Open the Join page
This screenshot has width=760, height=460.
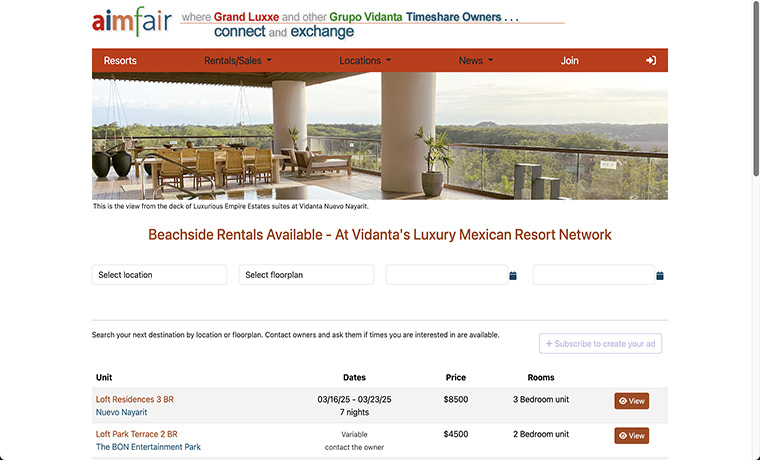tap(569, 60)
